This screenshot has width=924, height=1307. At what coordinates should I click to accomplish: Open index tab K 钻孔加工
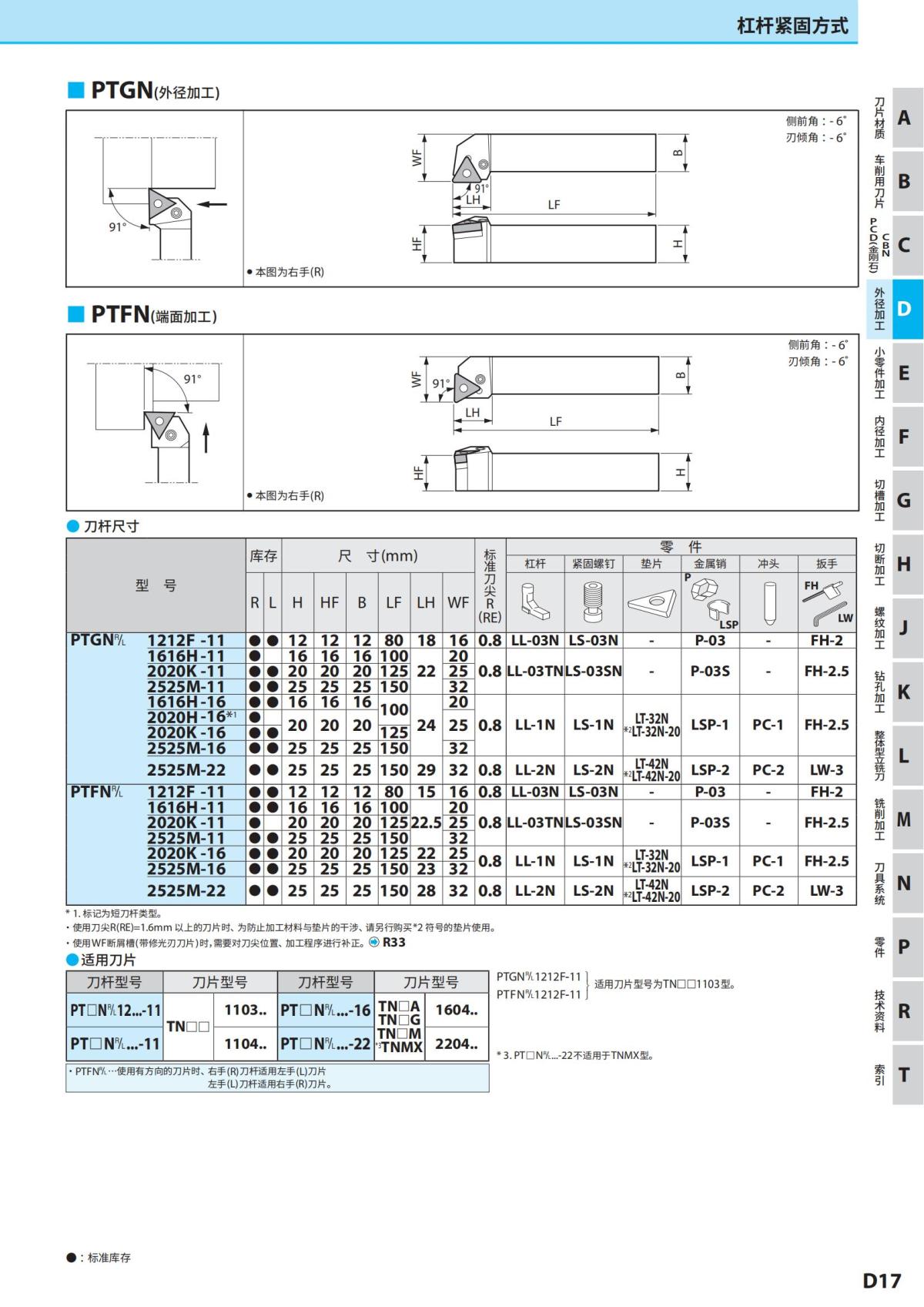[903, 692]
